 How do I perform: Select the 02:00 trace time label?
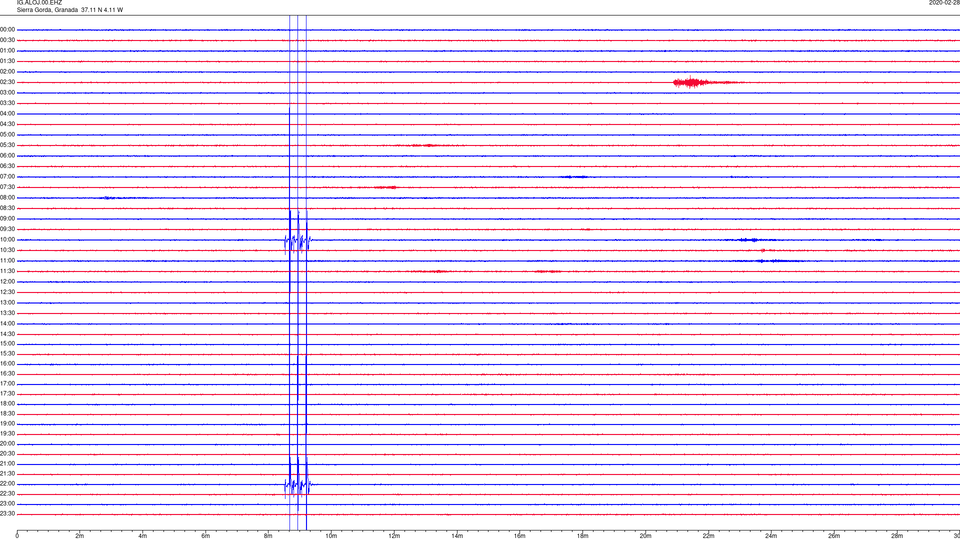[7, 71]
